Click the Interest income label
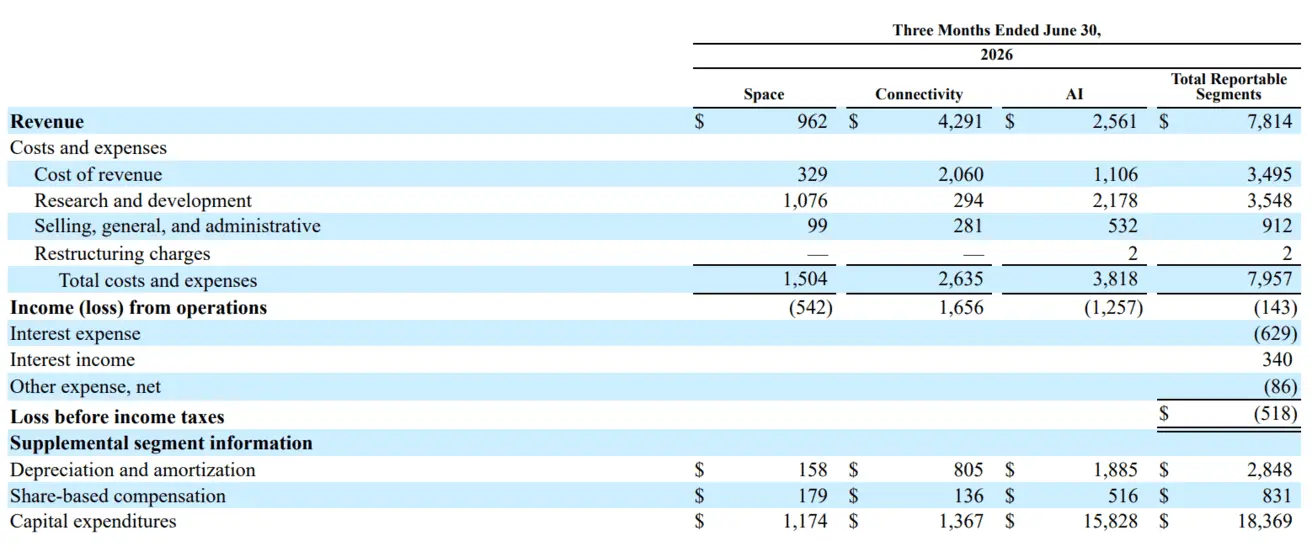This screenshot has height=557, width=1312. coord(72,360)
